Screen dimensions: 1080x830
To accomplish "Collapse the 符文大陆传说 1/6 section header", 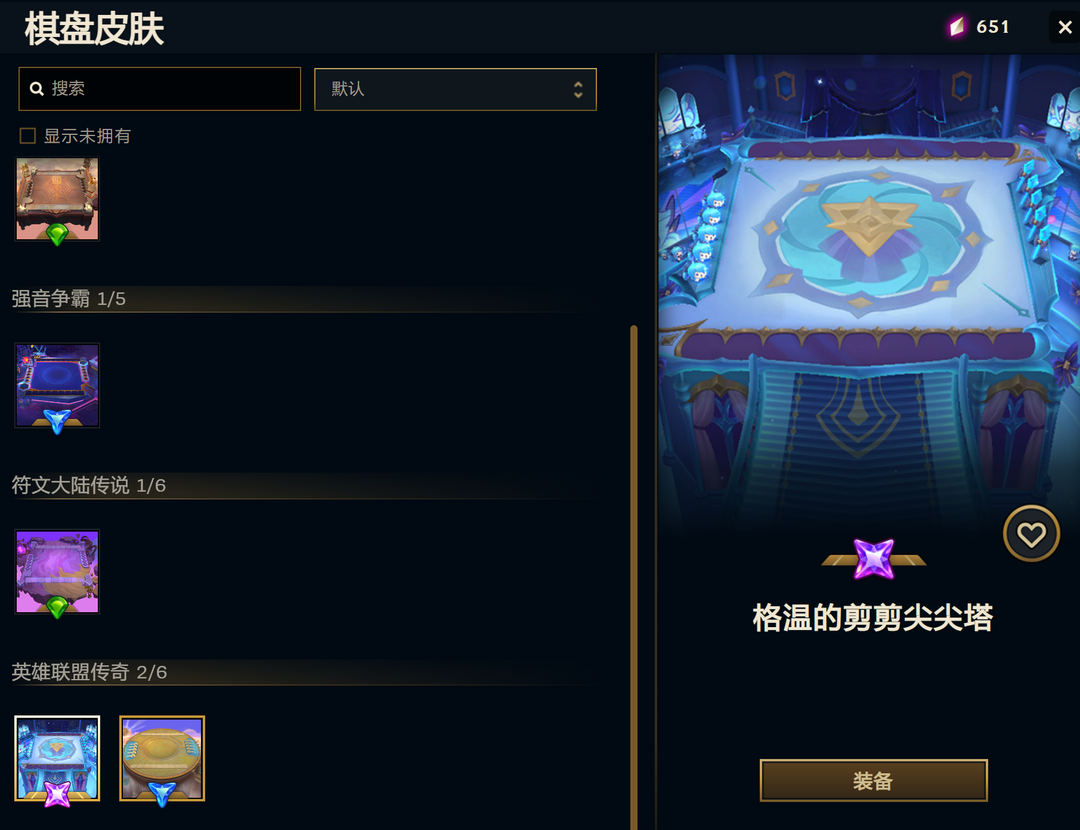I will point(303,486).
